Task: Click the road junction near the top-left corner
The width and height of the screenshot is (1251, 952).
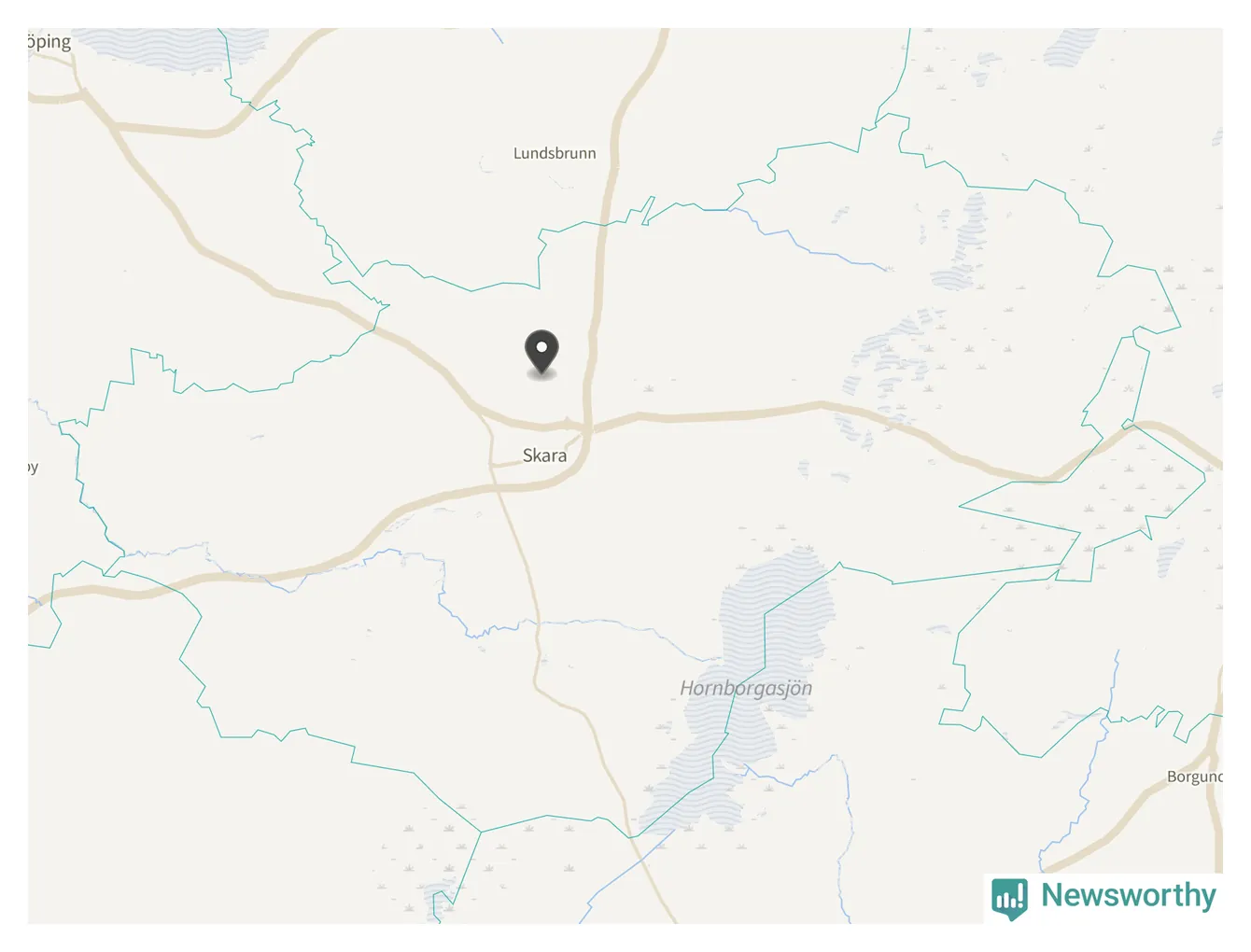Action: point(83,92)
